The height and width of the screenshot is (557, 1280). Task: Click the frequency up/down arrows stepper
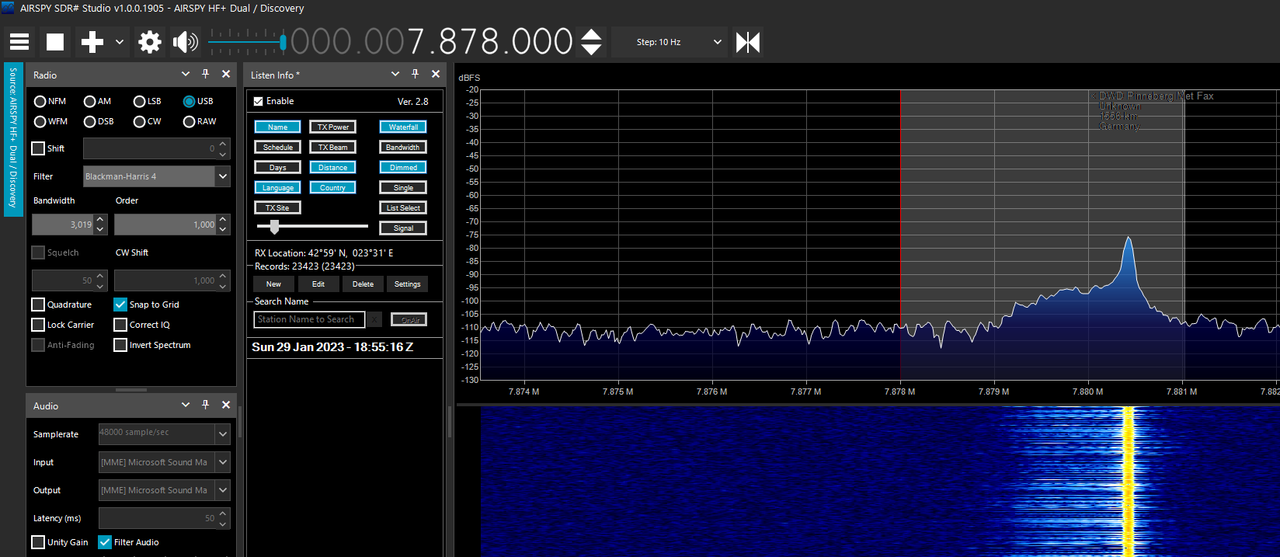pos(592,42)
